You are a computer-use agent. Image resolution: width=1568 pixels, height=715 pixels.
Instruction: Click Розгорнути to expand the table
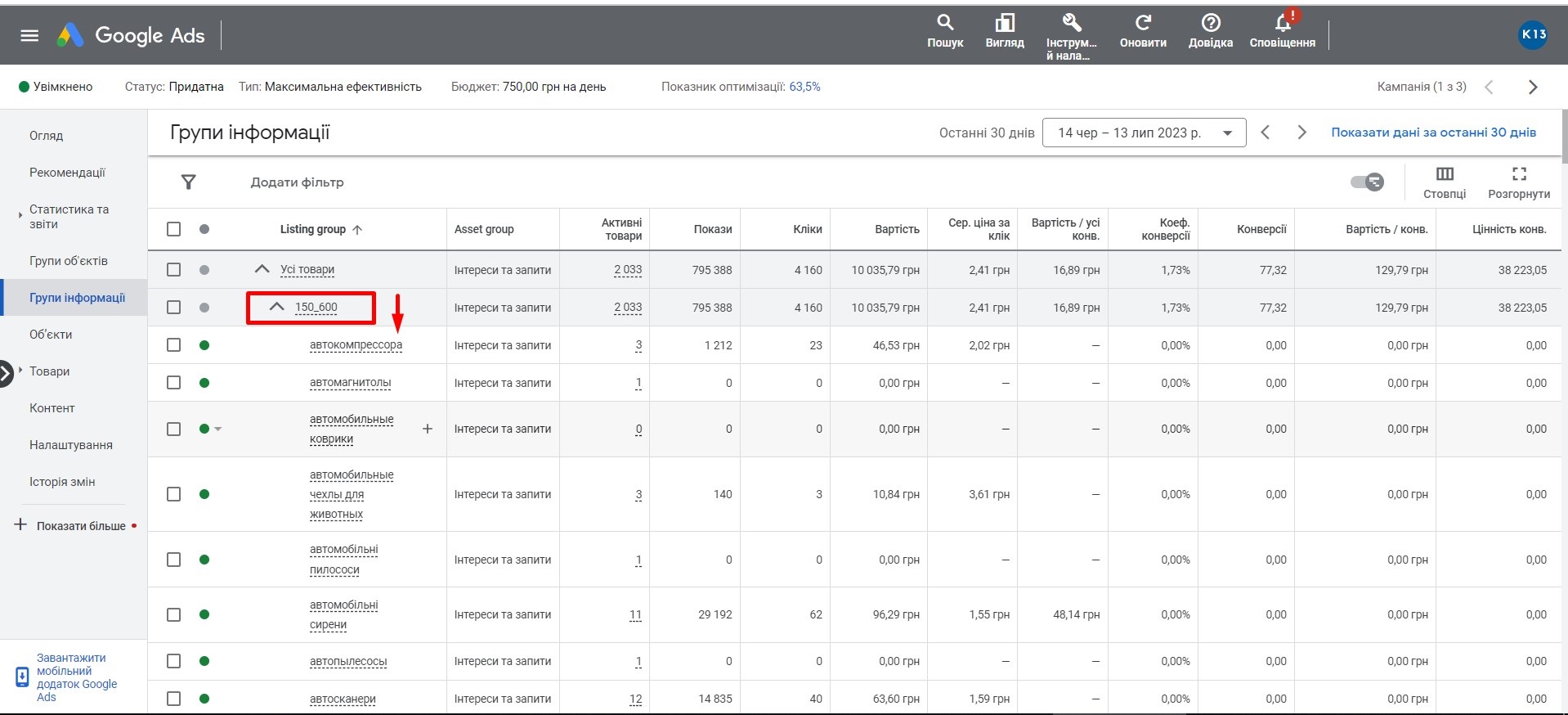(x=1519, y=182)
